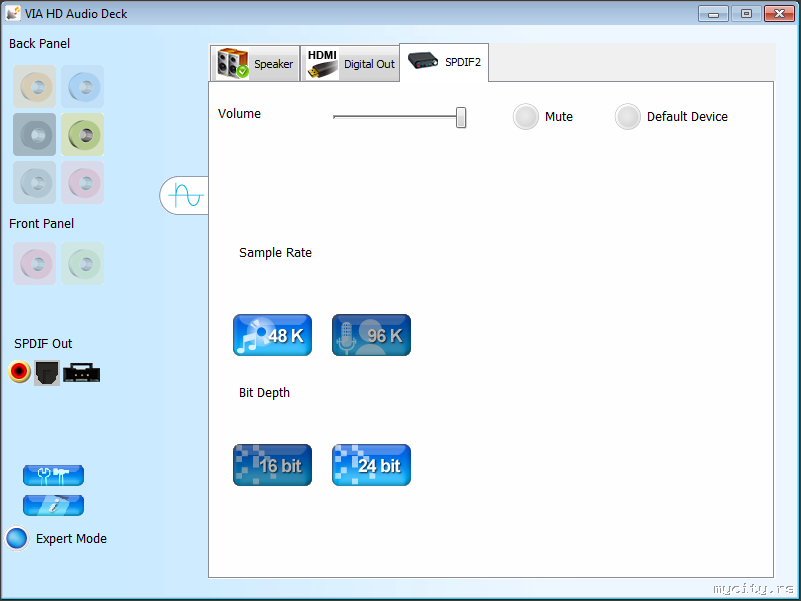Select the SPDIF2 tab
Viewport: 801px width, 601px height.
tap(444, 62)
